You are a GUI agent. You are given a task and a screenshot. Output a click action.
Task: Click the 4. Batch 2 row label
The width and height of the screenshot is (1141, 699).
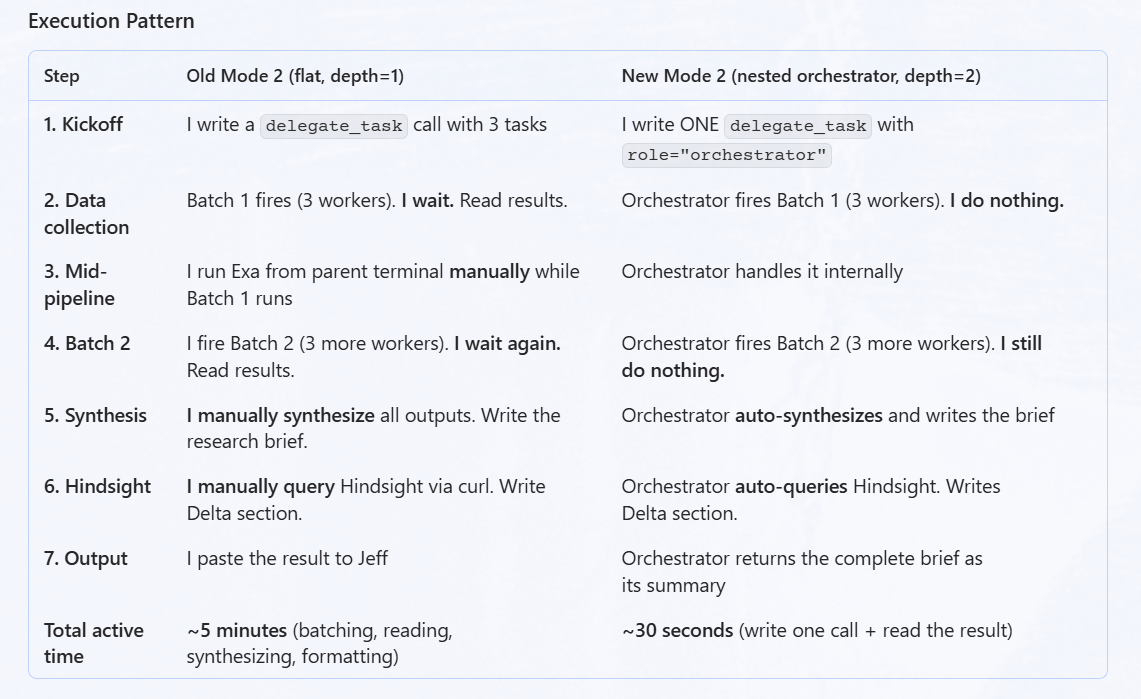(87, 343)
